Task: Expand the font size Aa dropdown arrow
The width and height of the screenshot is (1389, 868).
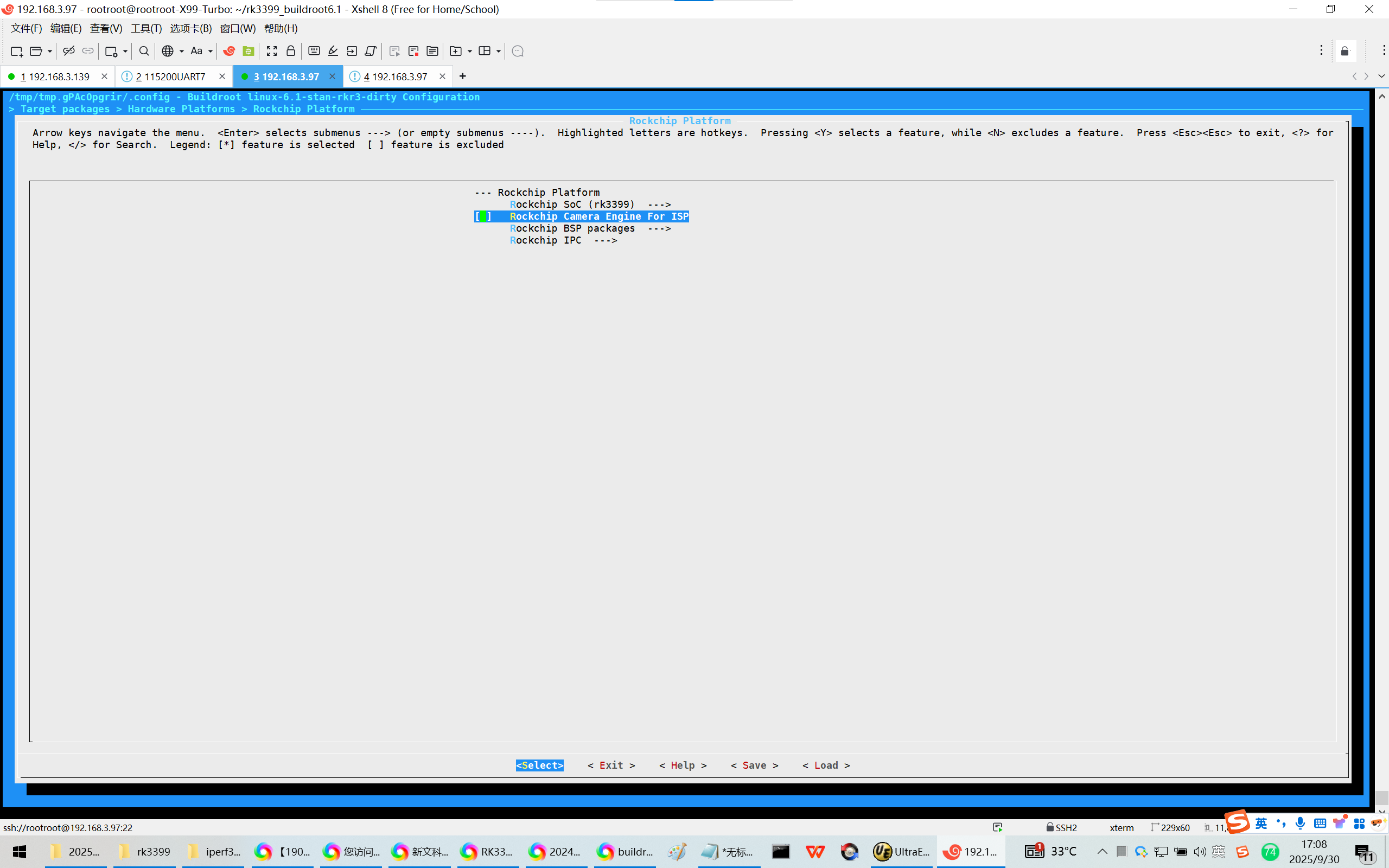Action: pyautogui.click(x=211, y=51)
